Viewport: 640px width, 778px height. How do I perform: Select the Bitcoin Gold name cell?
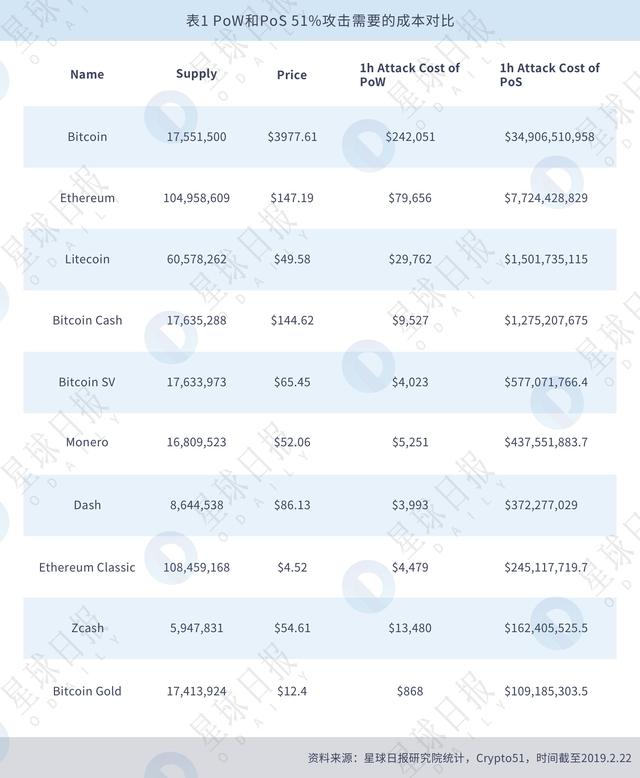[x=87, y=691]
